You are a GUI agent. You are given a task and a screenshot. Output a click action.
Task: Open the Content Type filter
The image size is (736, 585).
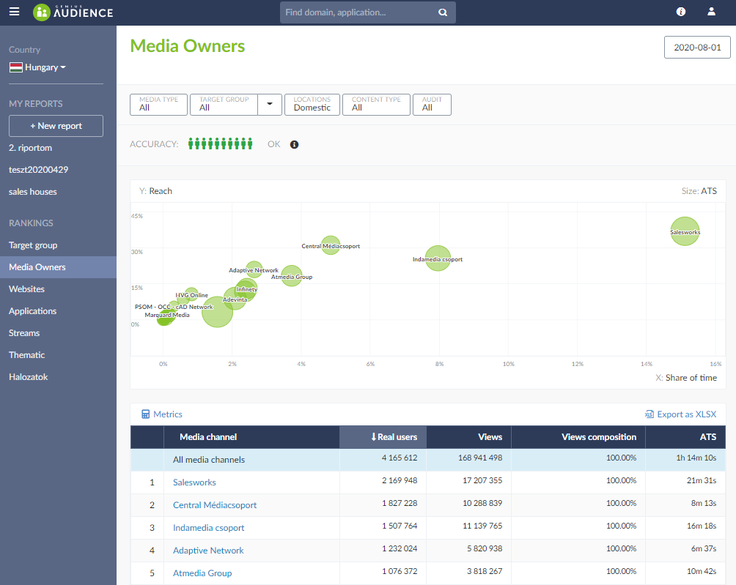(x=376, y=104)
